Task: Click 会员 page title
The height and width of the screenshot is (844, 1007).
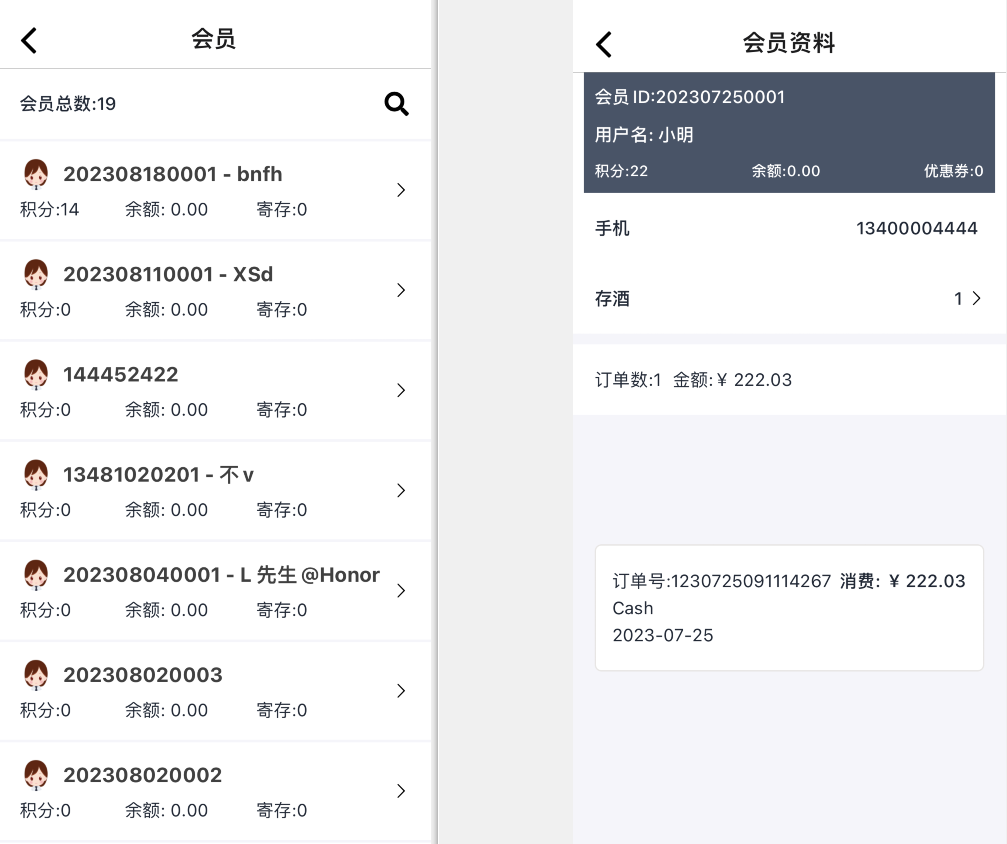Action: [x=213, y=39]
